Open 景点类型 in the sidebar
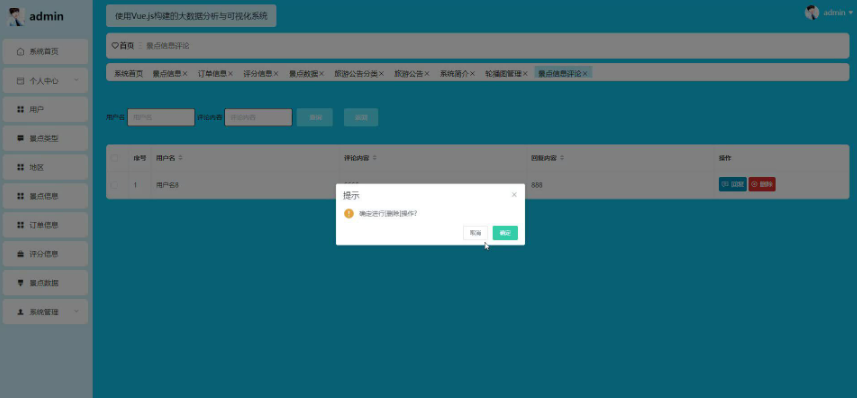Image resolution: width=857 pixels, height=398 pixels. point(45,138)
